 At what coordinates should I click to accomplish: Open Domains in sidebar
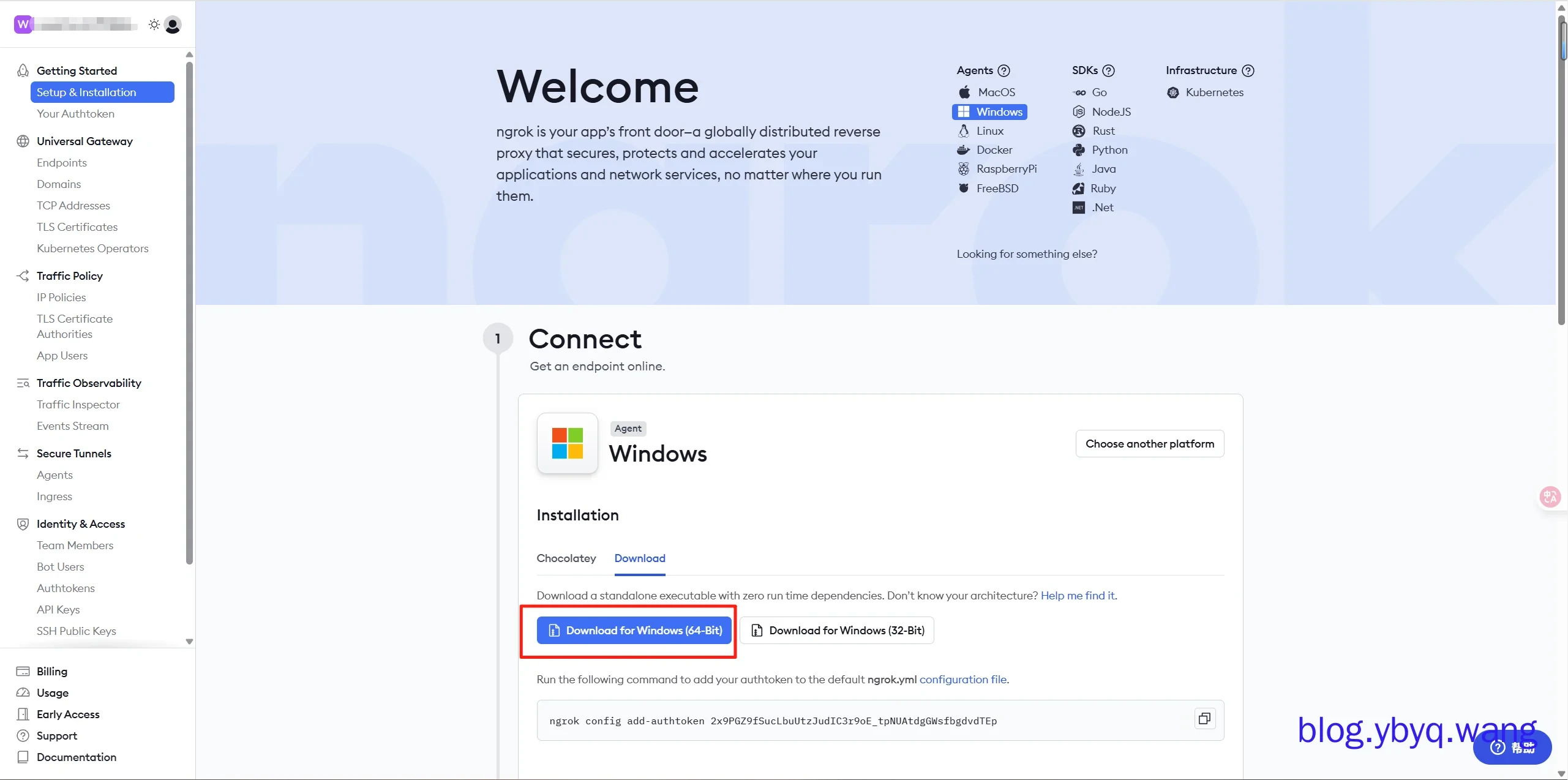[x=59, y=184]
